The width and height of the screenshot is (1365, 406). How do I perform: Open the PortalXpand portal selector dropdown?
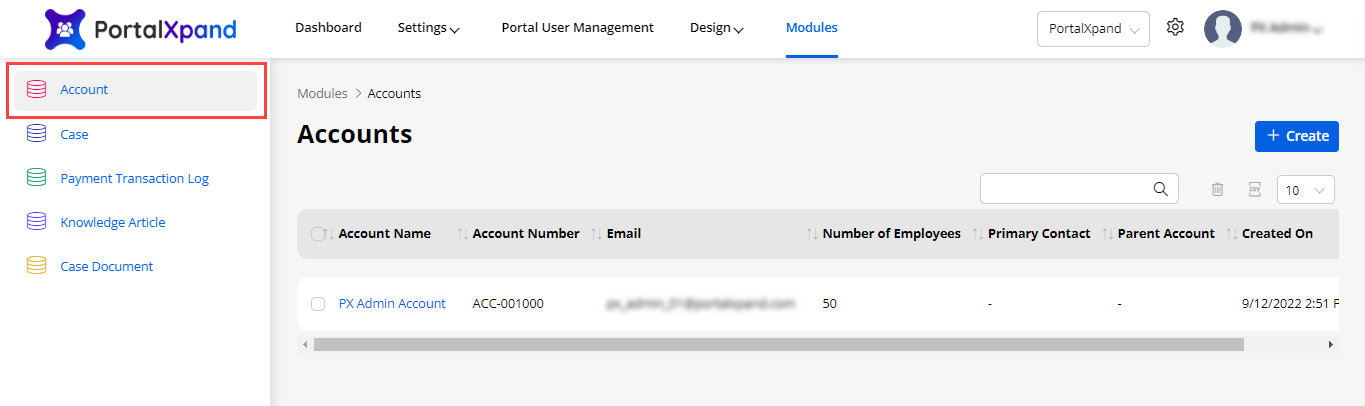tap(1093, 29)
